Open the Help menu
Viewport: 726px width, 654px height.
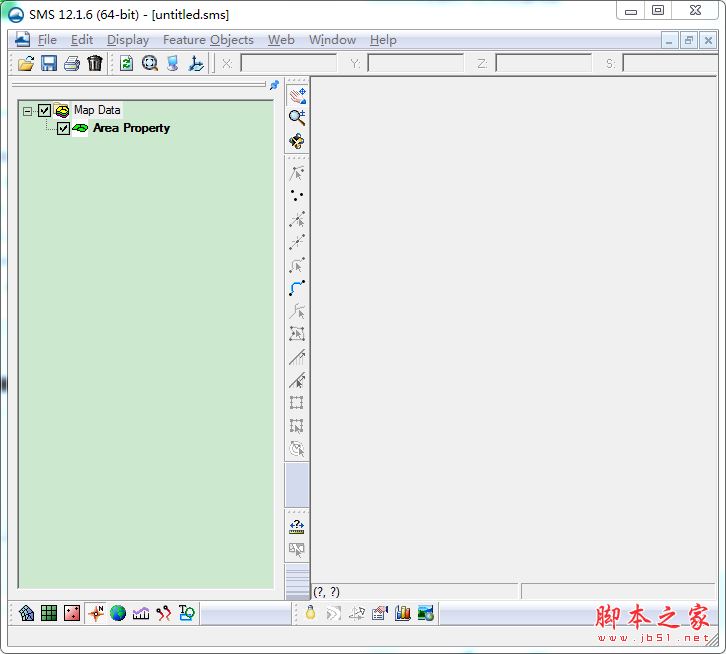(x=383, y=40)
